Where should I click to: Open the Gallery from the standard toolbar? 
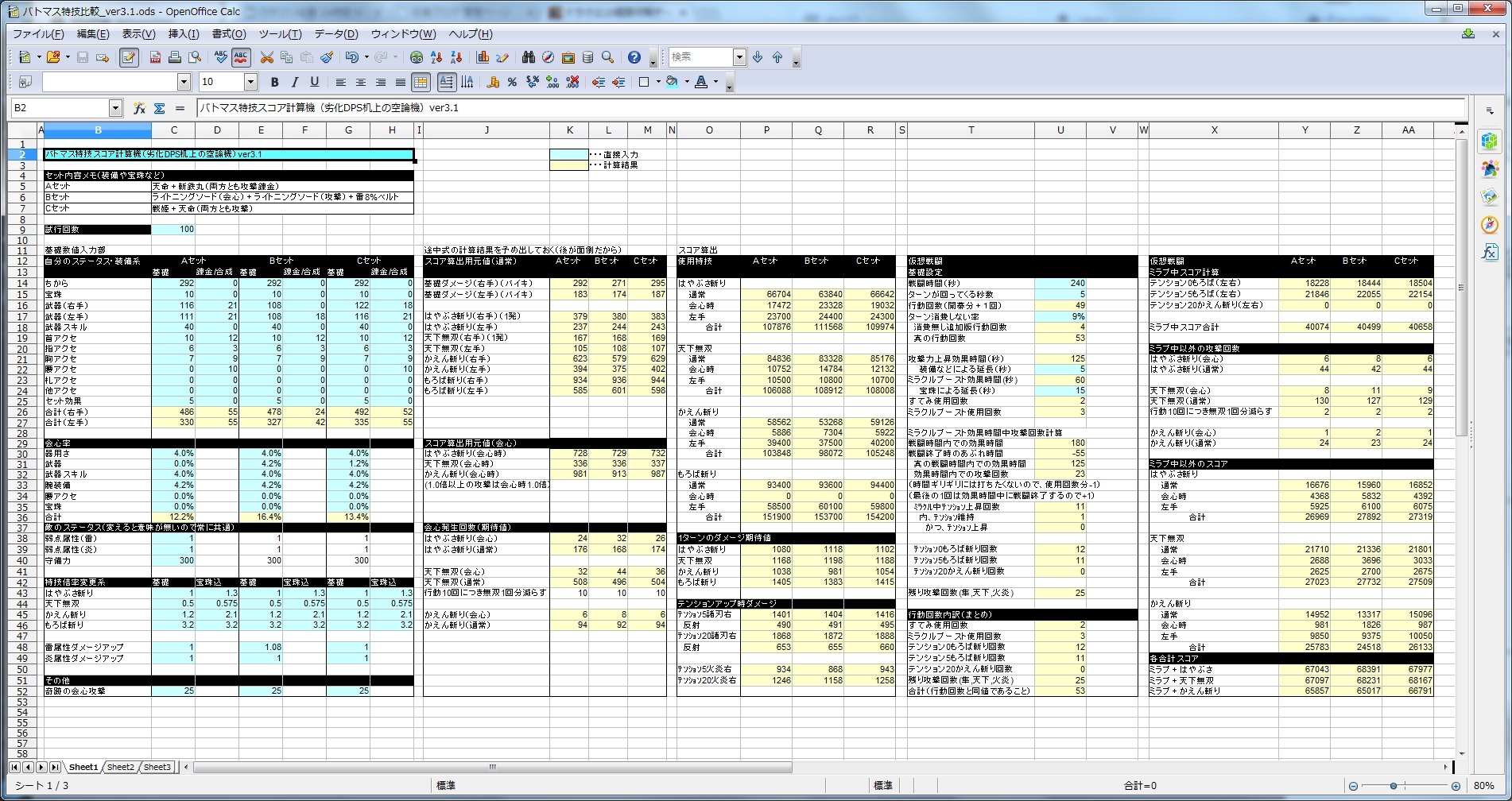(x=568, y=57)
